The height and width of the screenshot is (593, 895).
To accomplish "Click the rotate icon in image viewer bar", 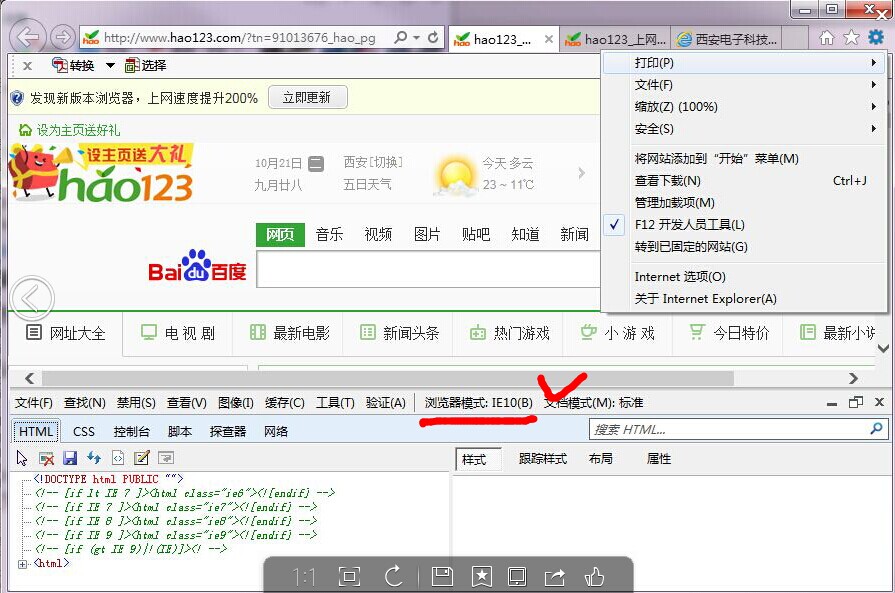I will tap(393, 576).
